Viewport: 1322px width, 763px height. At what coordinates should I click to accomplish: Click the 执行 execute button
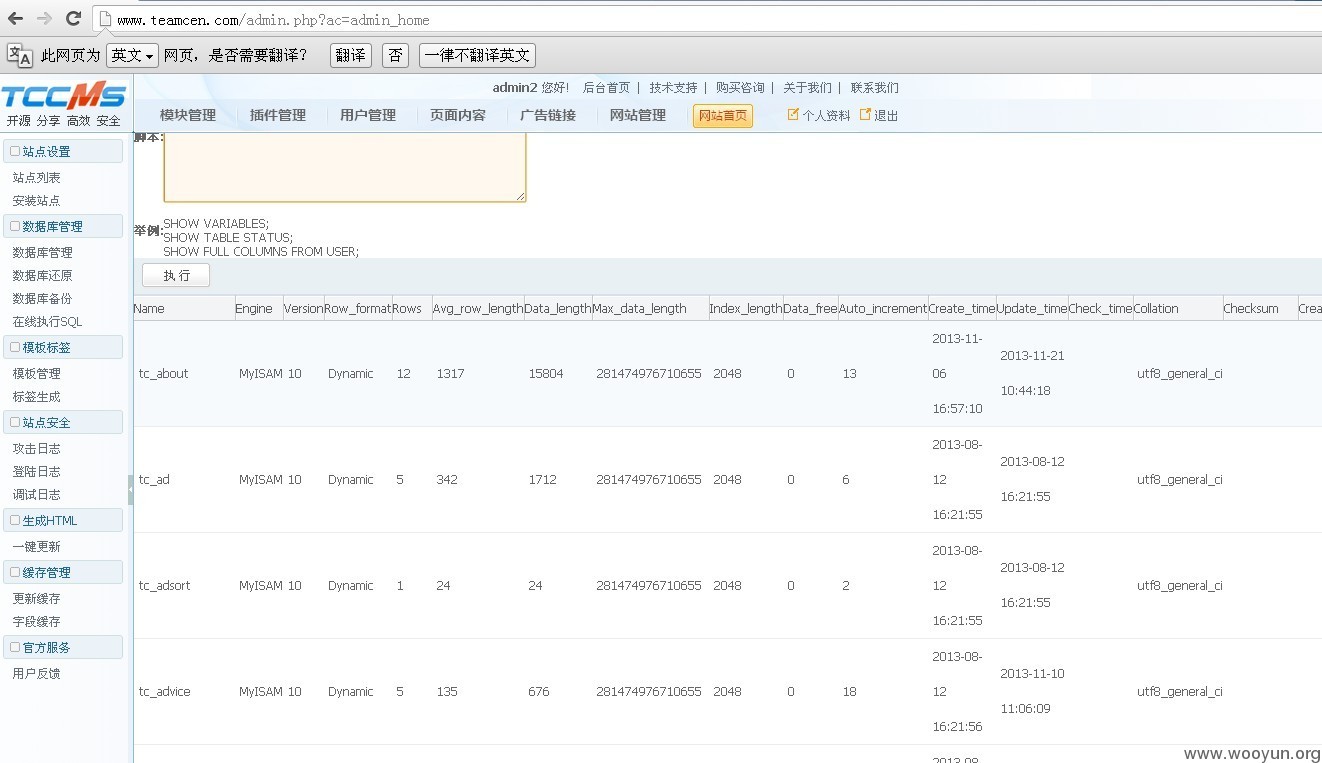[176, 275]
